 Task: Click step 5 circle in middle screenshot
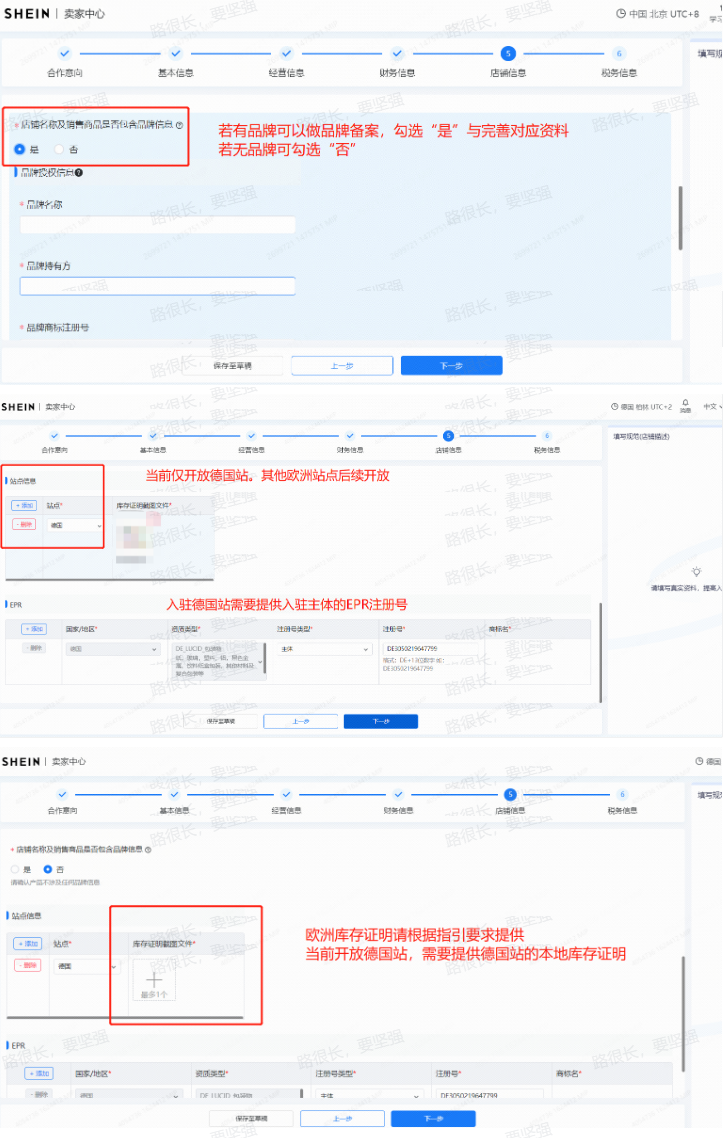[449, 435]
